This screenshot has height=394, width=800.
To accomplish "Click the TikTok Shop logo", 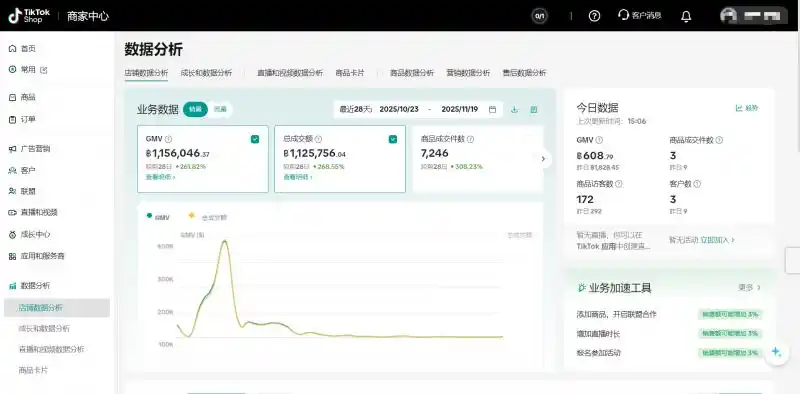I will pos(29,16).
